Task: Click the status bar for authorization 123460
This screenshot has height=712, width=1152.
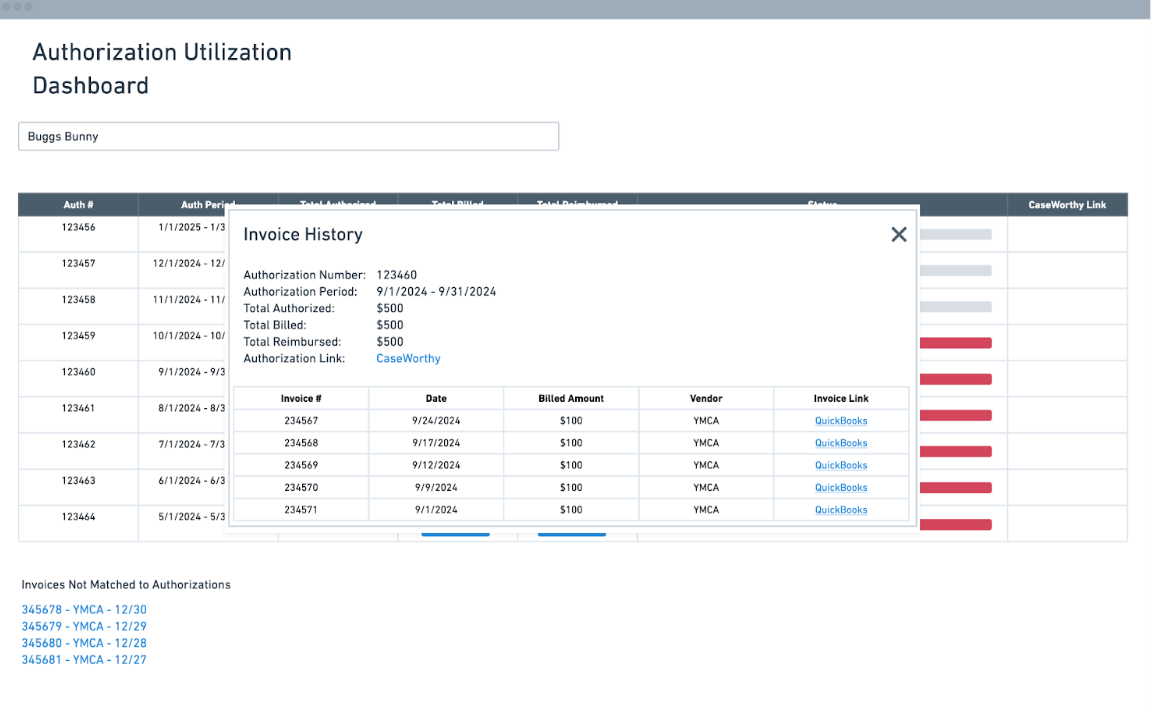Action: (957, 379)
